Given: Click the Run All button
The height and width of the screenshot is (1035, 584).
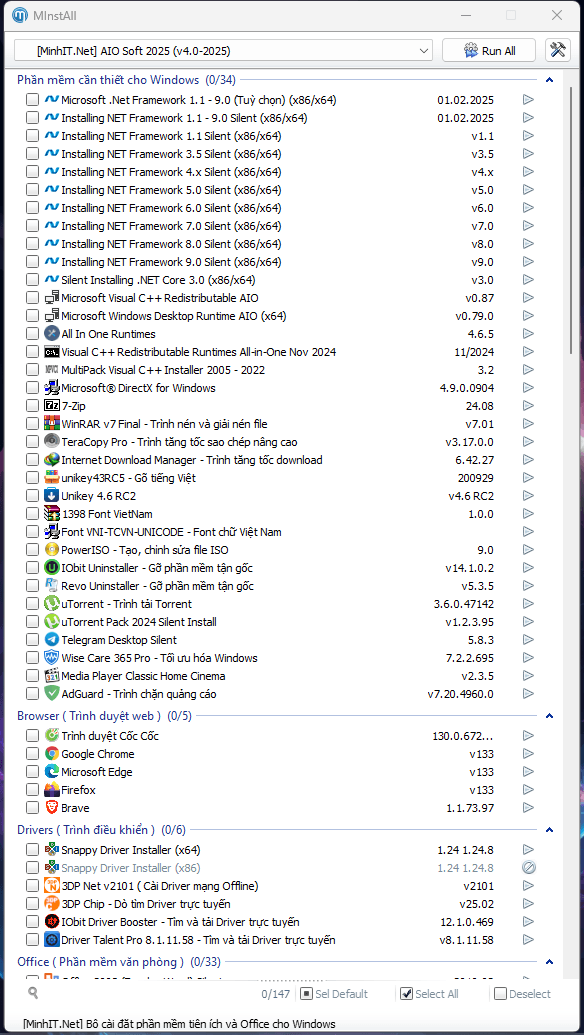Looking at the screenshot, I should (x=490, y=50).
